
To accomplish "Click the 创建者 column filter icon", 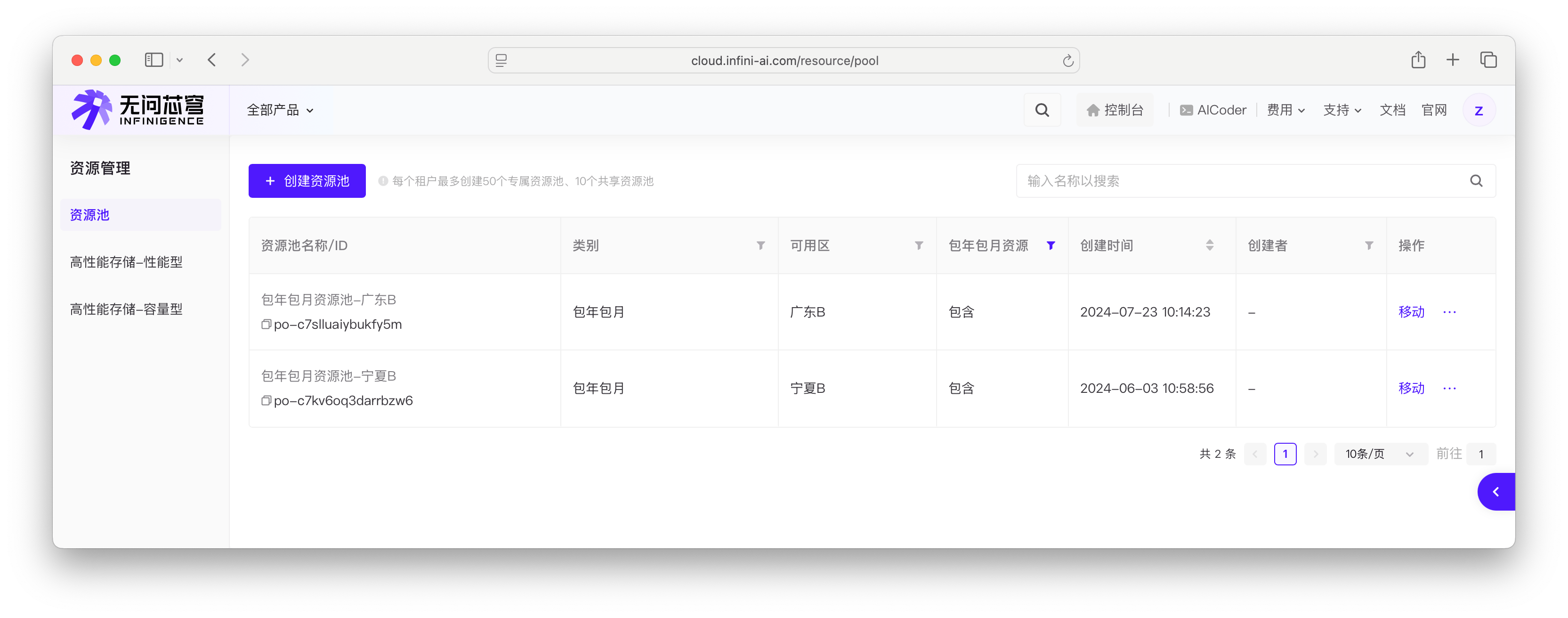I will tap(1369, 245).
